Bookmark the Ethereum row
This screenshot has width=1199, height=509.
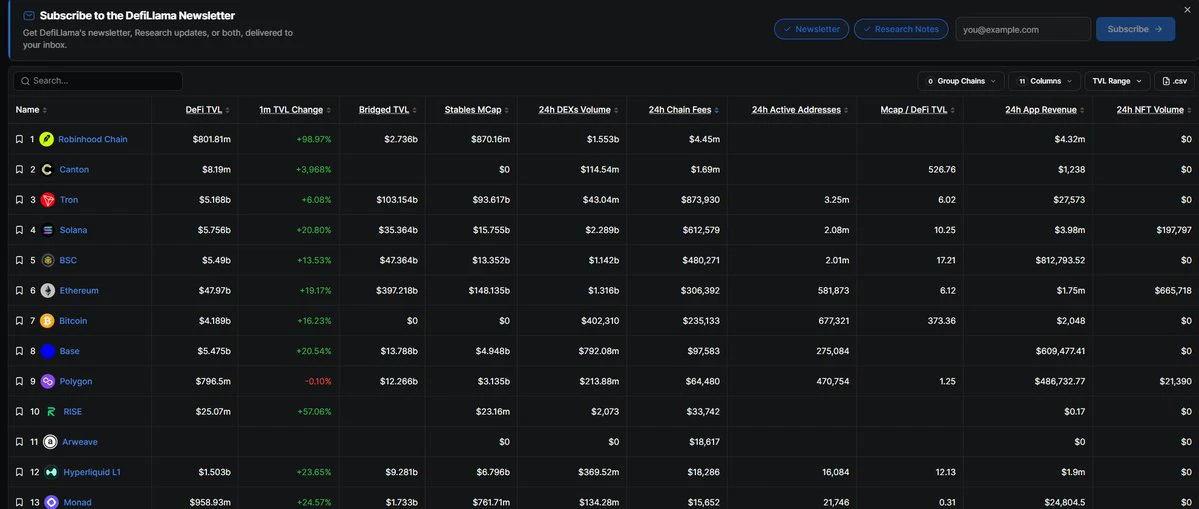pyautogui.click(x=20, y=290)
